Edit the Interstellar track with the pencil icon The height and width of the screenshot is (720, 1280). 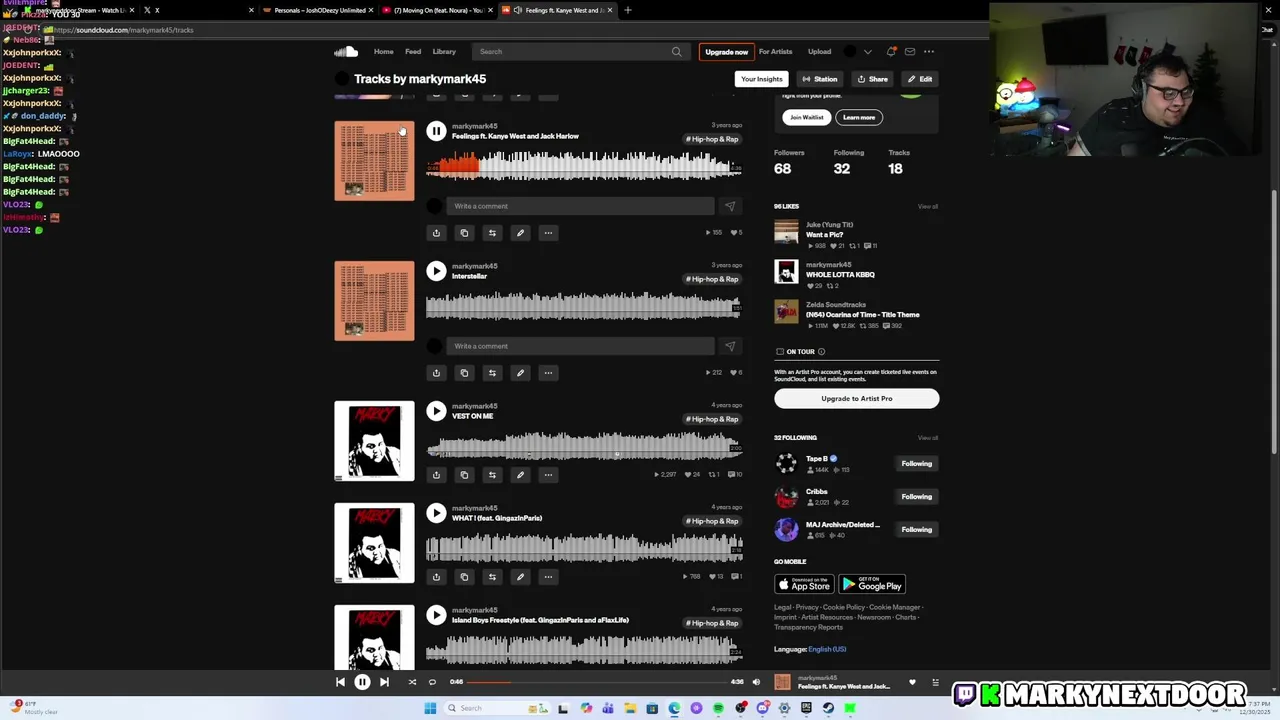[520, 373]
